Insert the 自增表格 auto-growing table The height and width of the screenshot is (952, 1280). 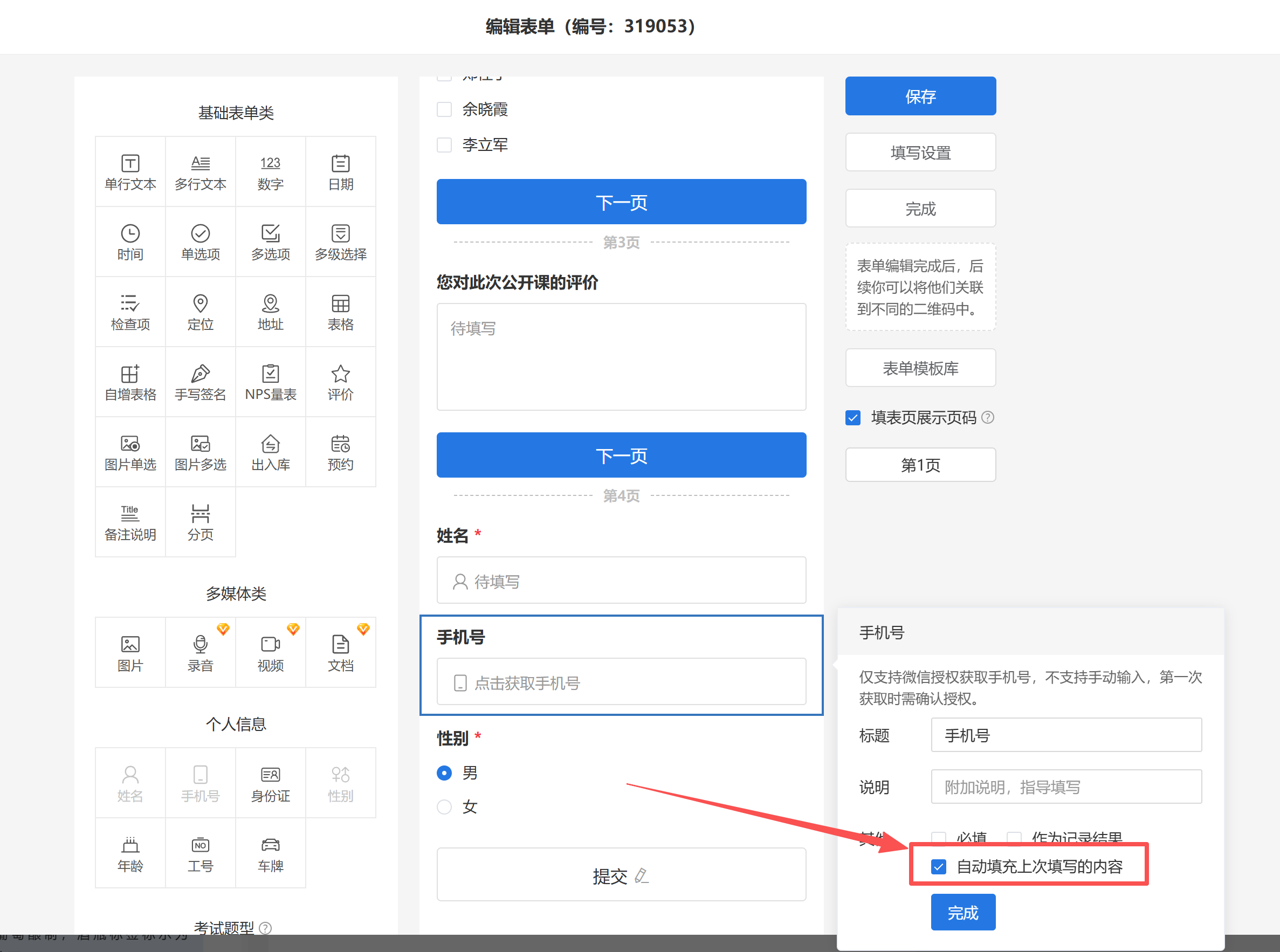click(130, 382)
